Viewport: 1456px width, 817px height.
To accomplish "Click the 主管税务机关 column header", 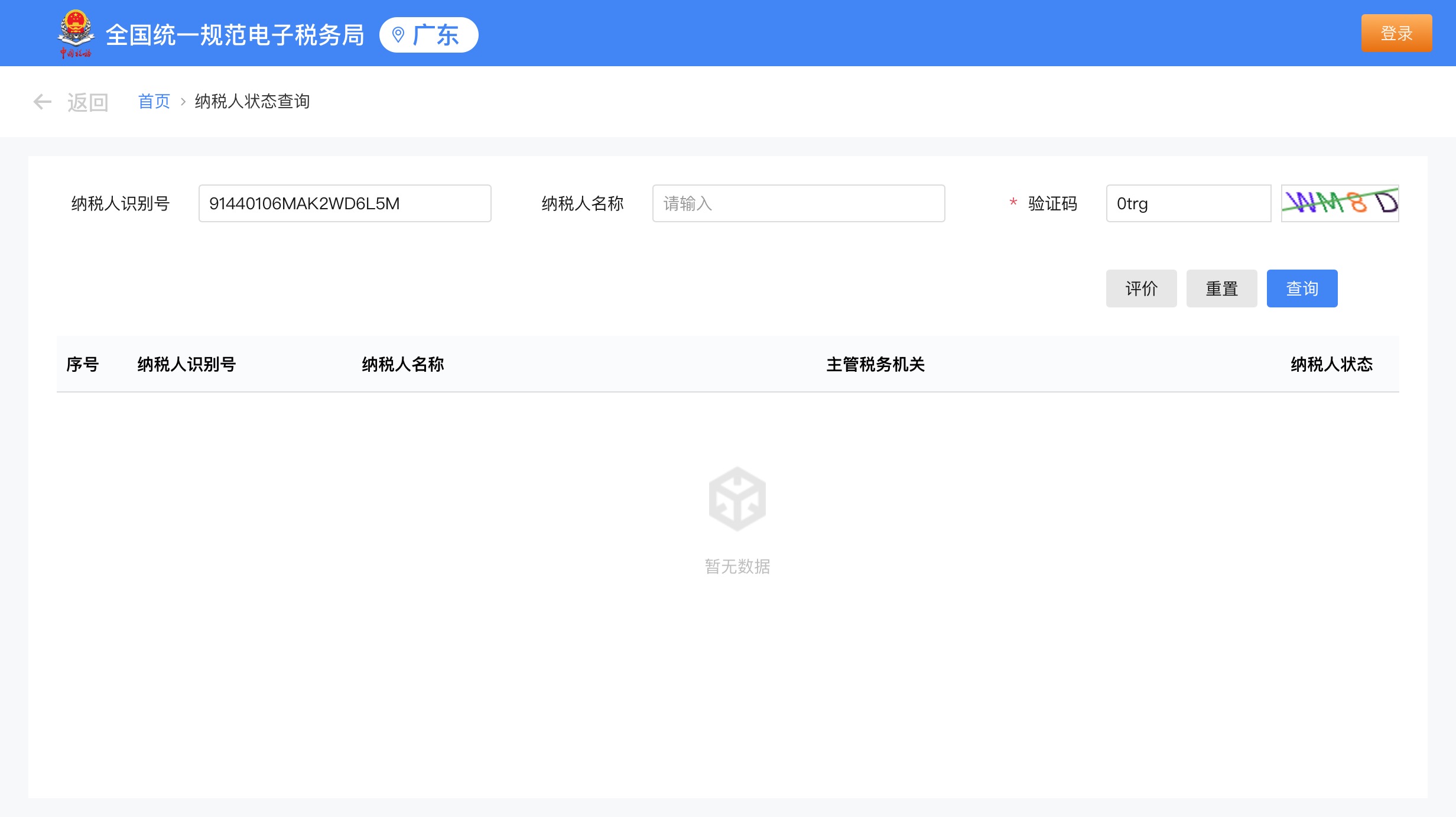I will point(875,364).
